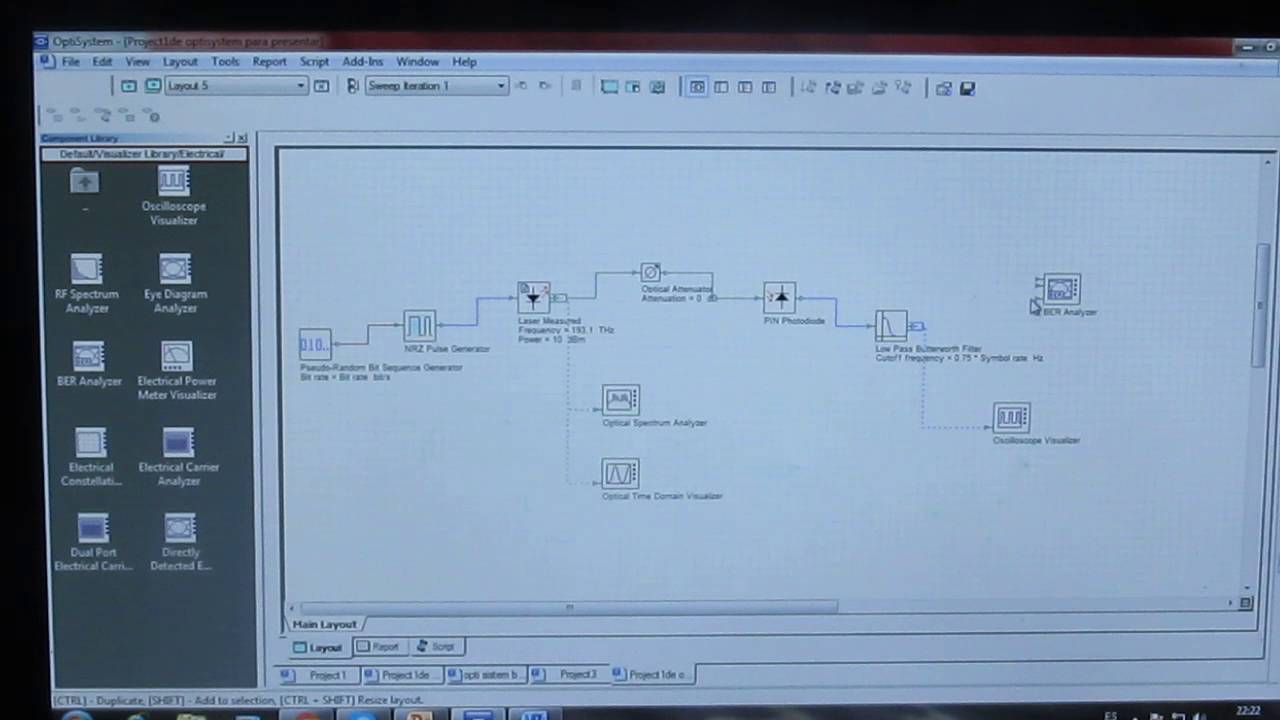Select the Optical Spectrum Analyzer block

(620, 400)
